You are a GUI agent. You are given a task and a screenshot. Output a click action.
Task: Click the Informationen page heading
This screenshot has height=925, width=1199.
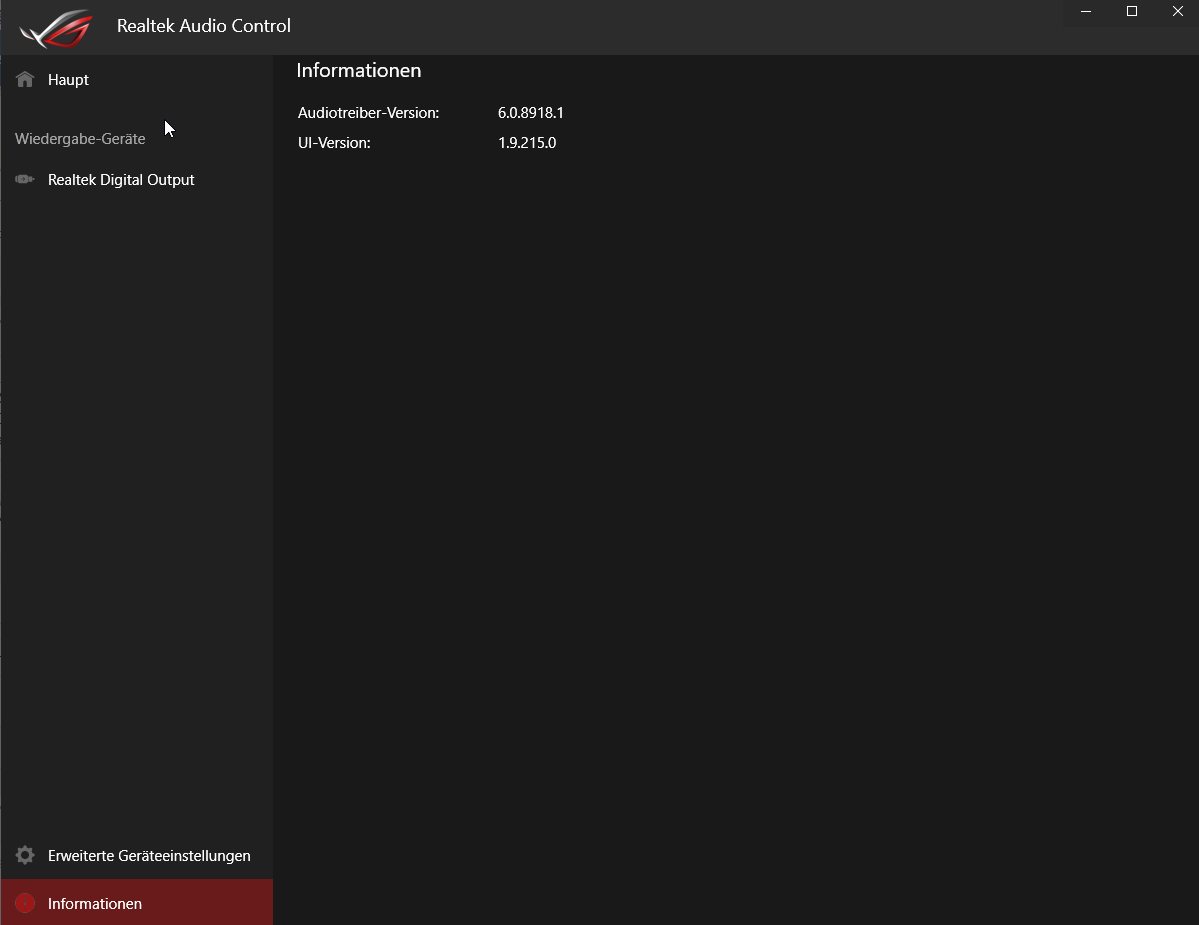359,70
